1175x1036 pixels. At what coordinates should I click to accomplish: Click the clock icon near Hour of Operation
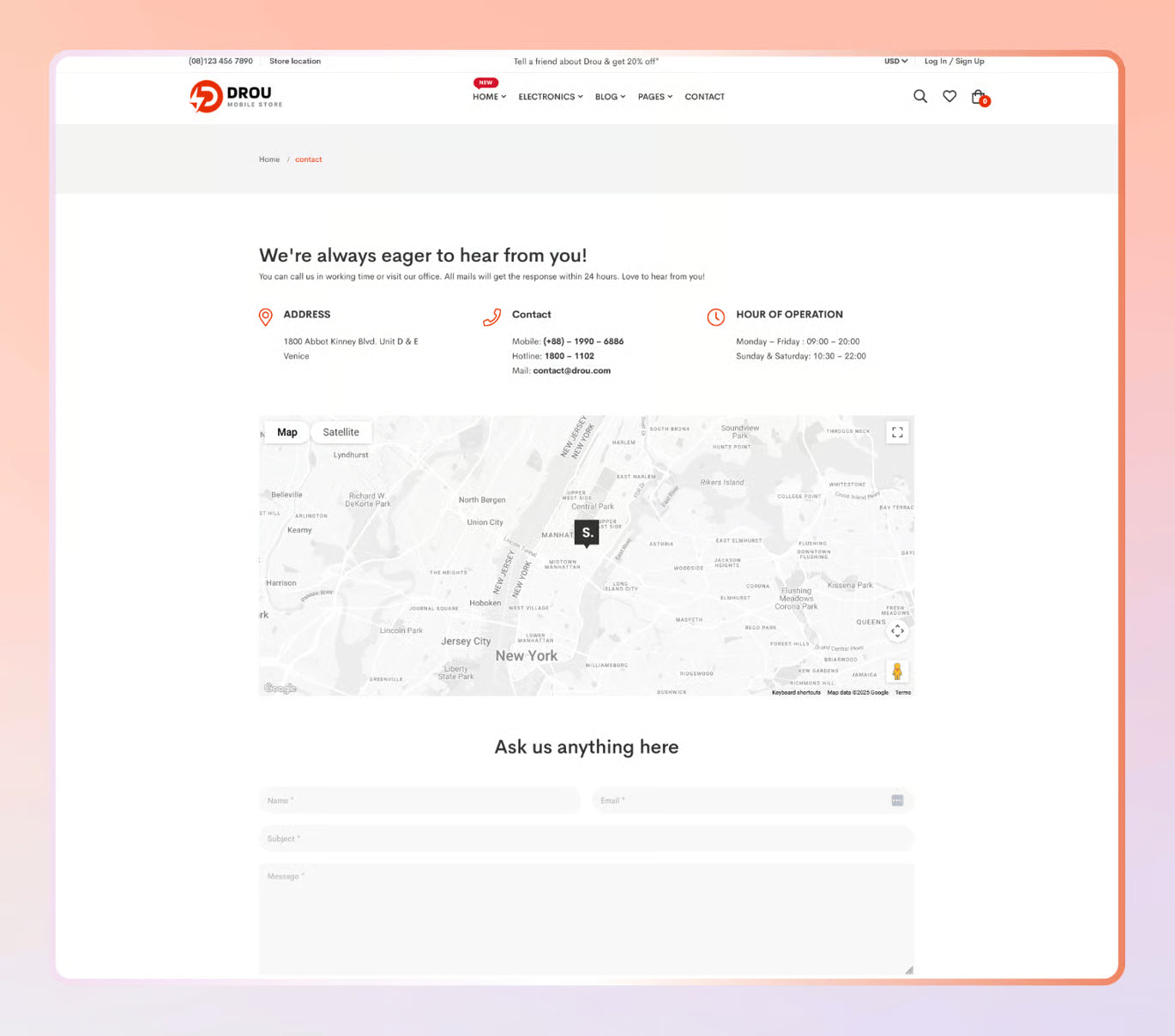coord(716,316)
